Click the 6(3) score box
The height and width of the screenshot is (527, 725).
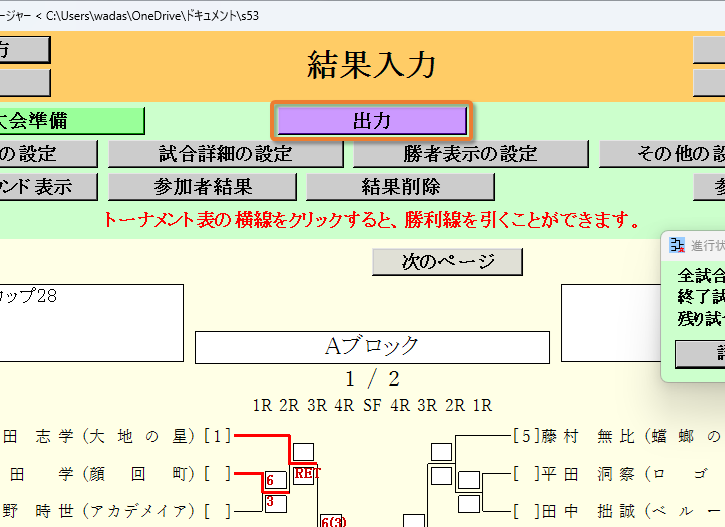coord(332,521)
